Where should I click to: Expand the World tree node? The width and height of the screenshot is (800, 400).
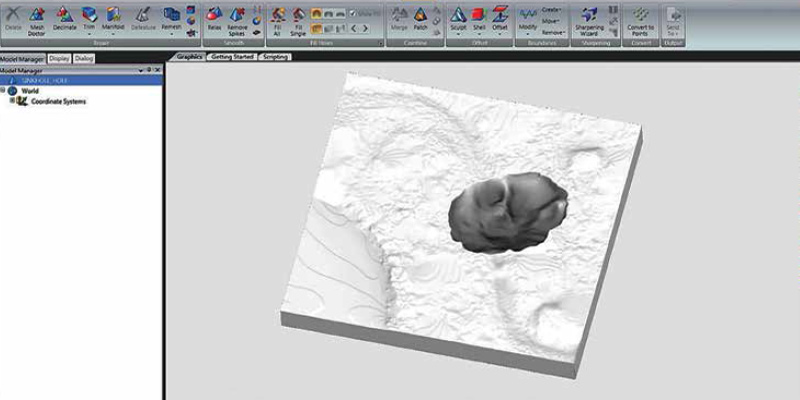[4, 91]
